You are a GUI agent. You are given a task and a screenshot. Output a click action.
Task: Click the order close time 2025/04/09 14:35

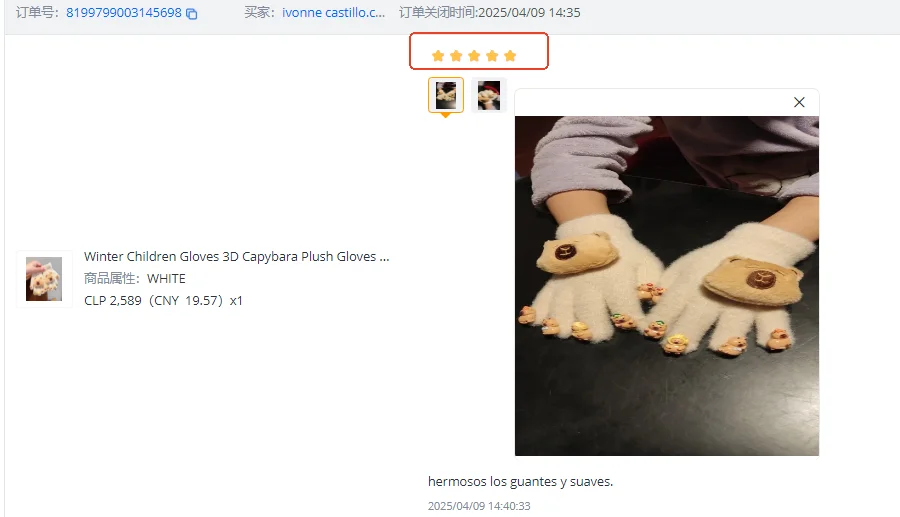pyautogui.click(x=529, y=13)
